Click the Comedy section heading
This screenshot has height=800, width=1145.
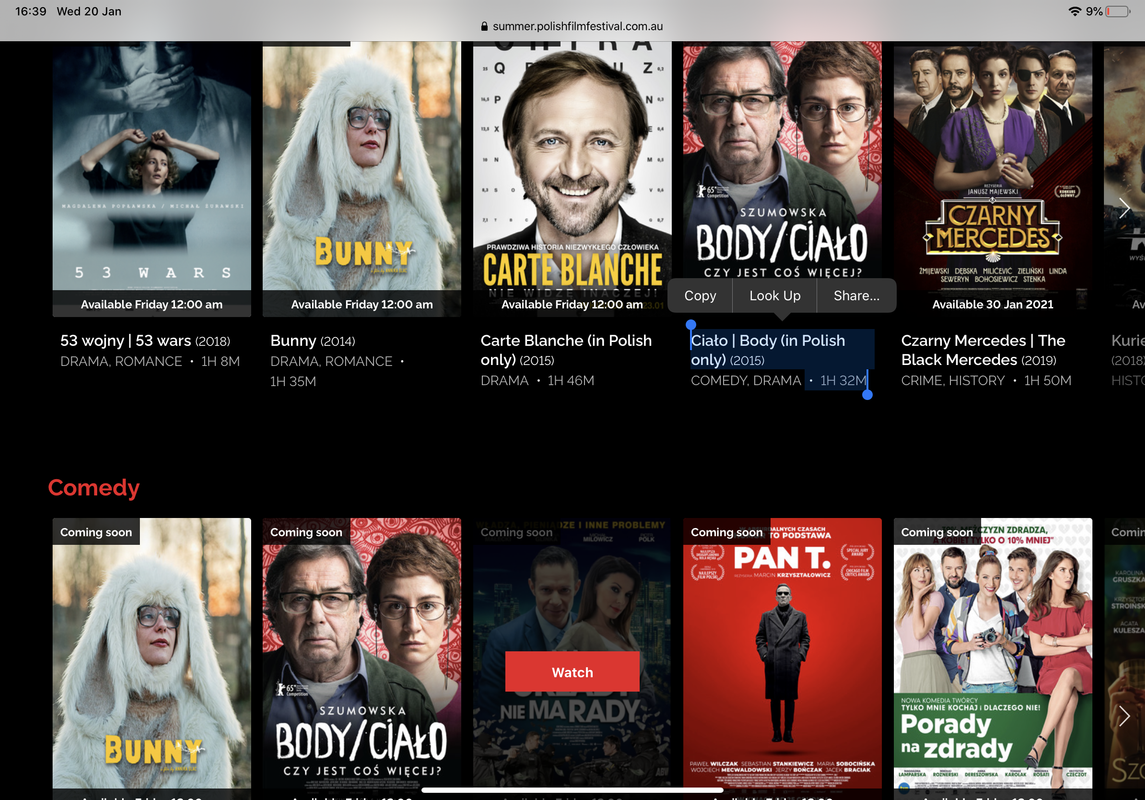(93, 488)
